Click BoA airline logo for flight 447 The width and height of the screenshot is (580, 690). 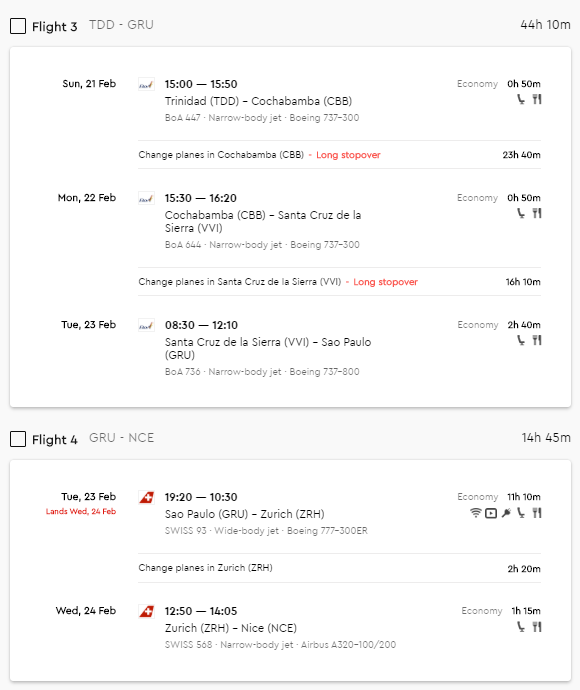coord(147,84)
